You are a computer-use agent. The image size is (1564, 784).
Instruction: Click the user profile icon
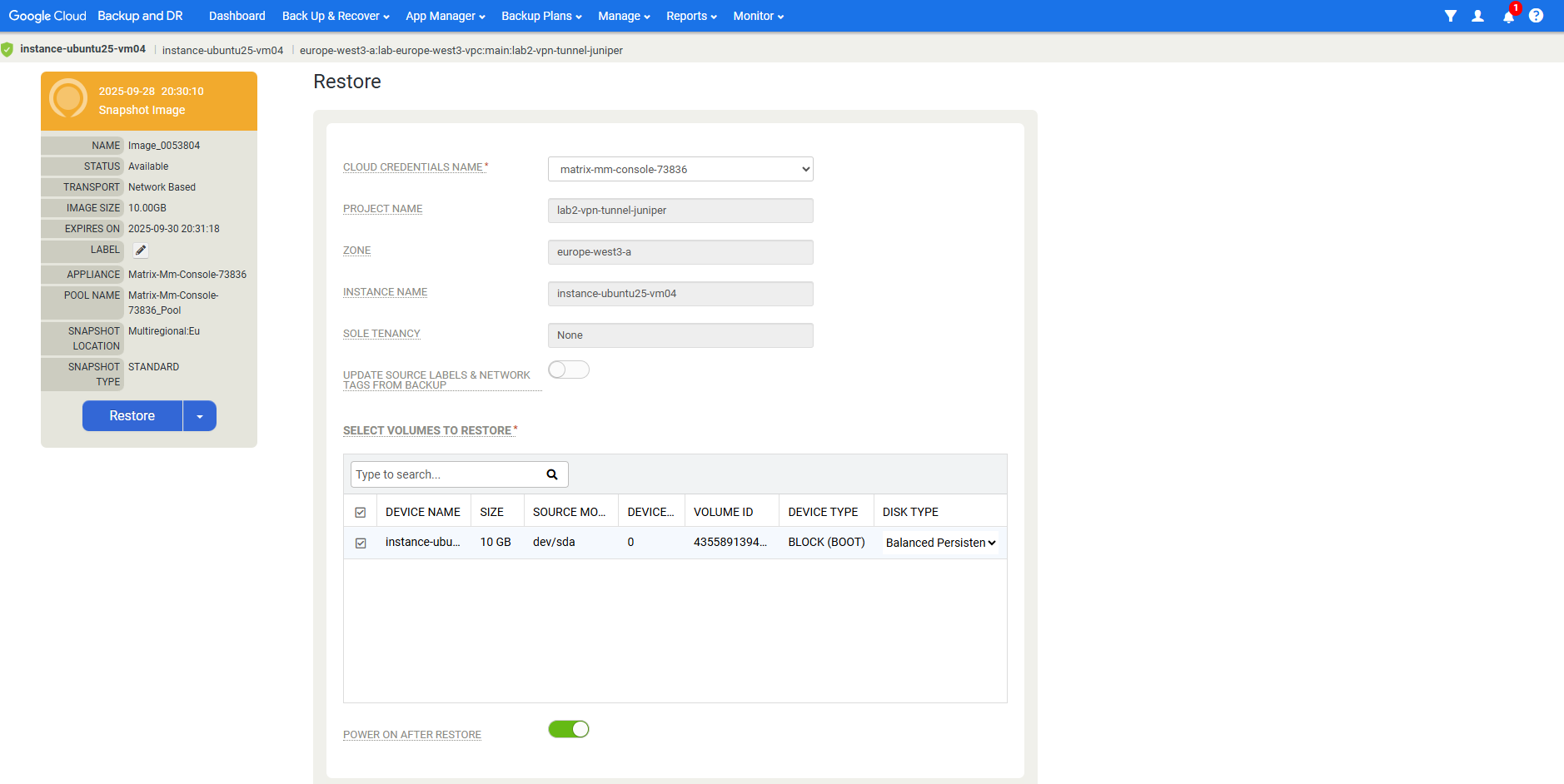point(1477,16)
